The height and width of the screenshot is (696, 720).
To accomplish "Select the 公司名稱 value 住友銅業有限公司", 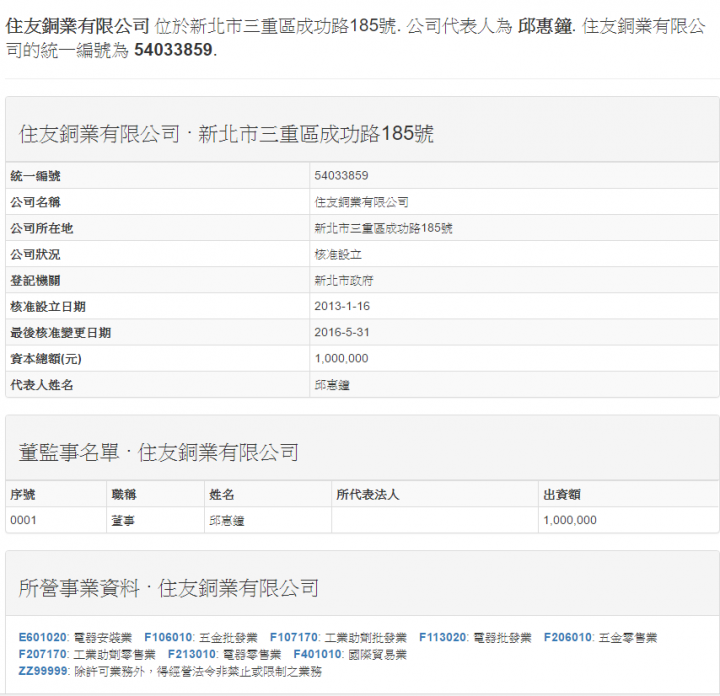I will (361, 202).
